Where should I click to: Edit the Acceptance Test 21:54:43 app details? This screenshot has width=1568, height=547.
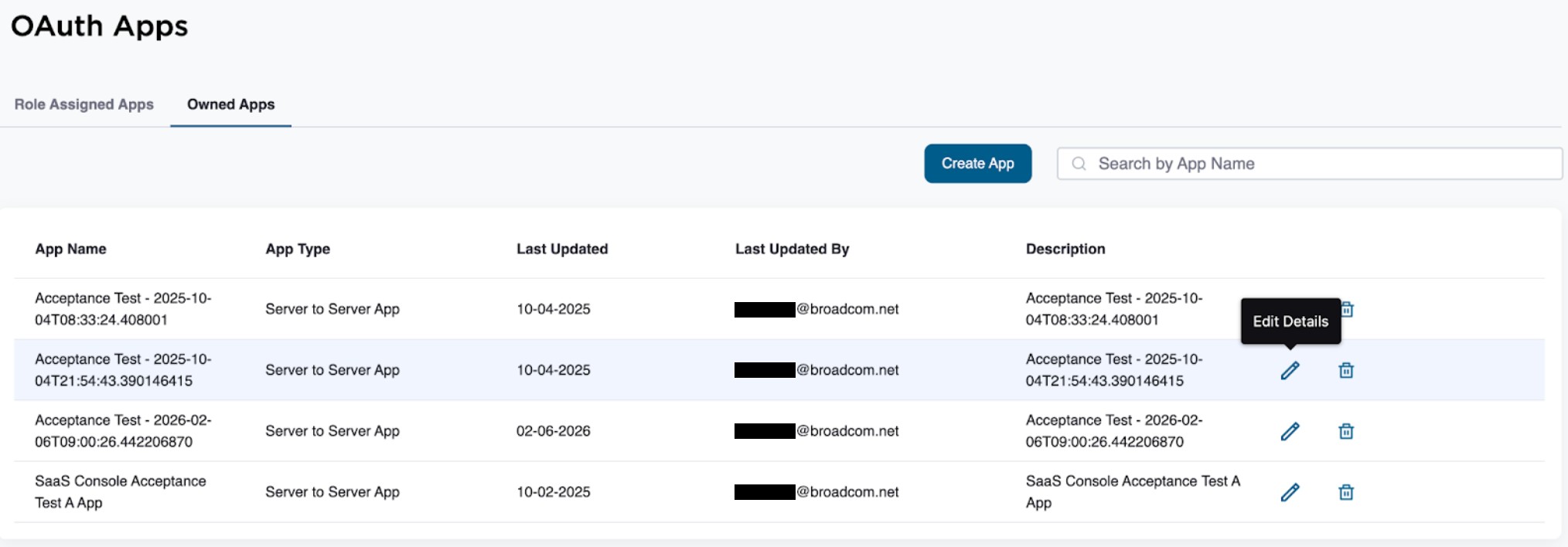[1290, 370]
